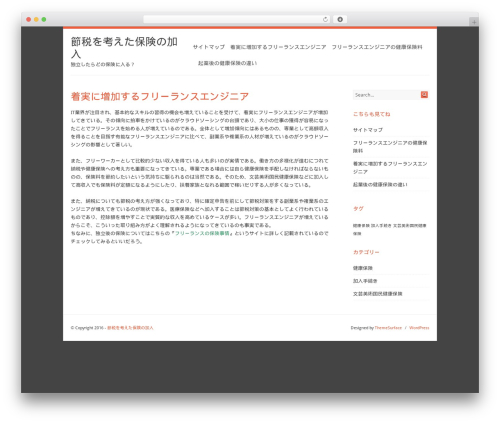
Task: Click footer link 節税を考えた保険の加入
Action: click(x=130, y=328)
